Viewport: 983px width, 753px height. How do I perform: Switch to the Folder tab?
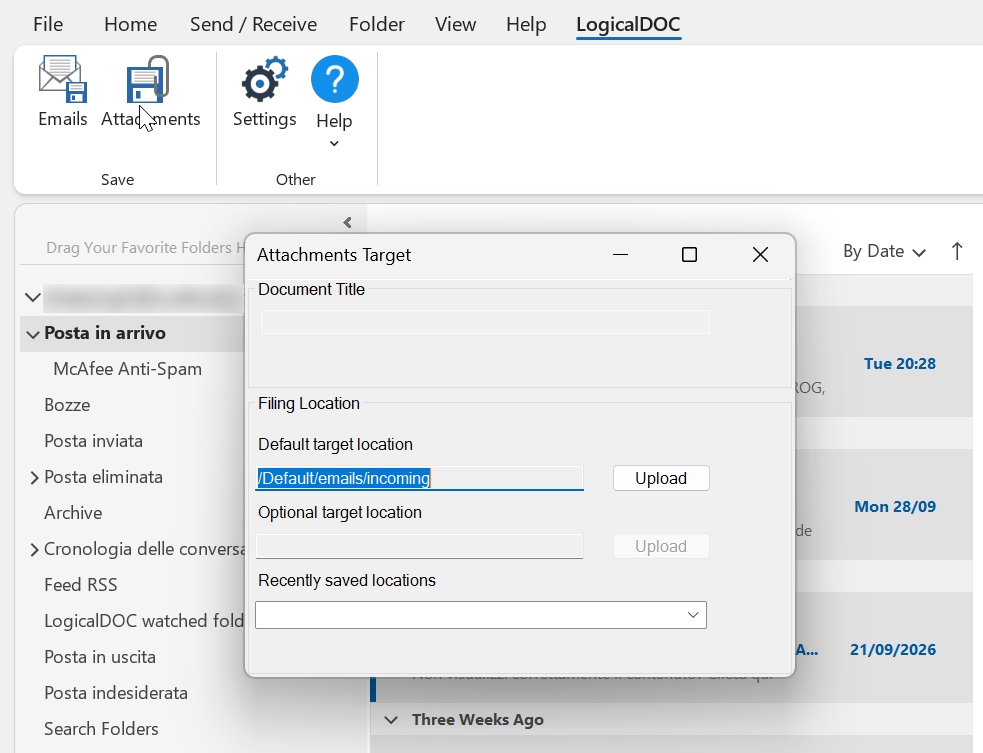click(x=377, y=24)
